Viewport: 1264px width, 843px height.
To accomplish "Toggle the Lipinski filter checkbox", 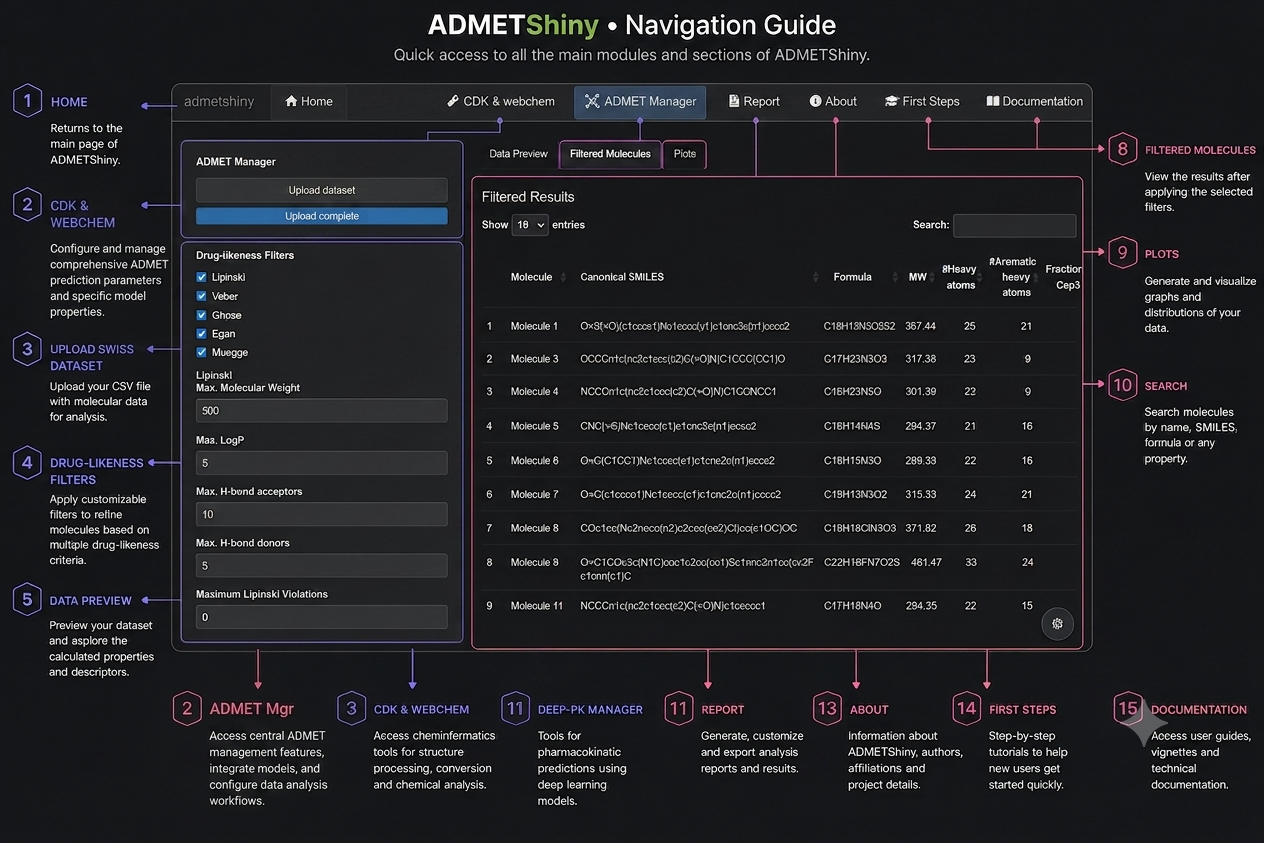I will point(202,277).
